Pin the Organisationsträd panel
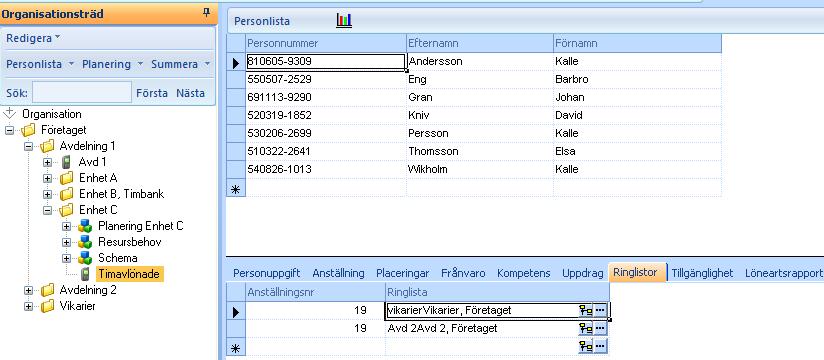Viewport: 824px width, 360px height. (207, 13)
